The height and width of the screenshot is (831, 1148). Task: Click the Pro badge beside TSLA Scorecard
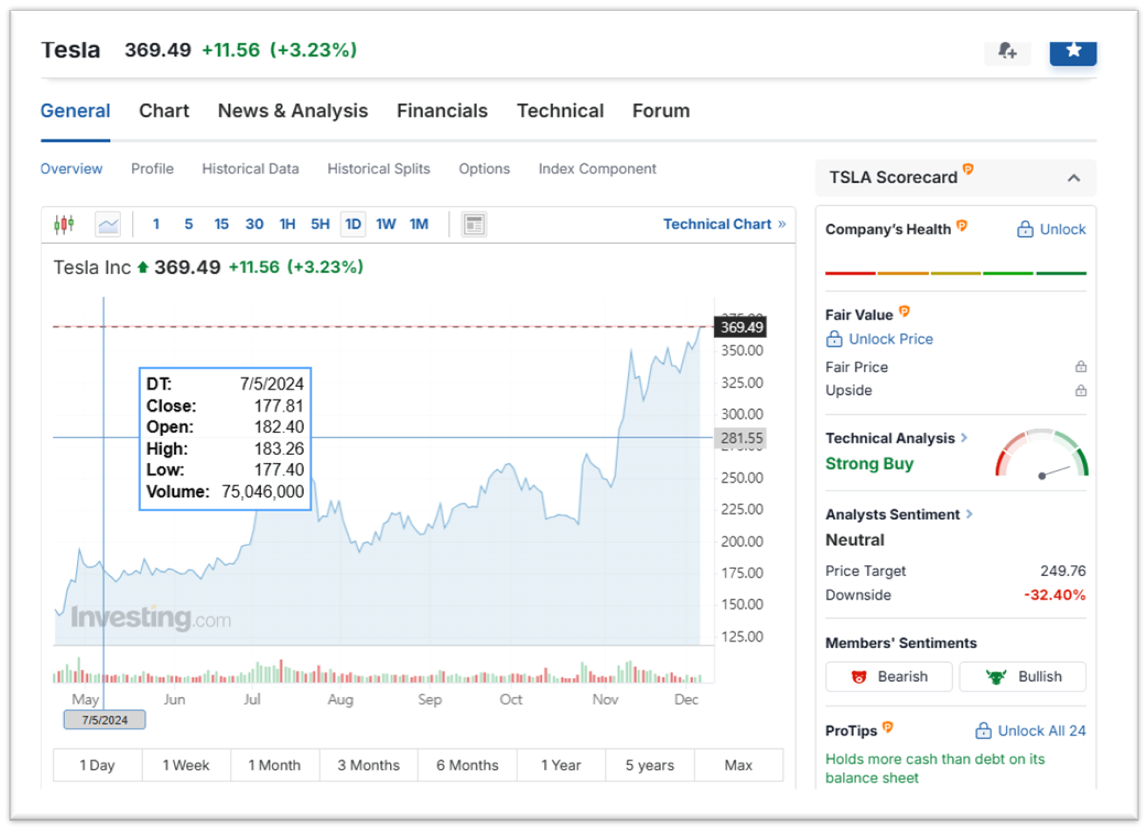point(968,170)
